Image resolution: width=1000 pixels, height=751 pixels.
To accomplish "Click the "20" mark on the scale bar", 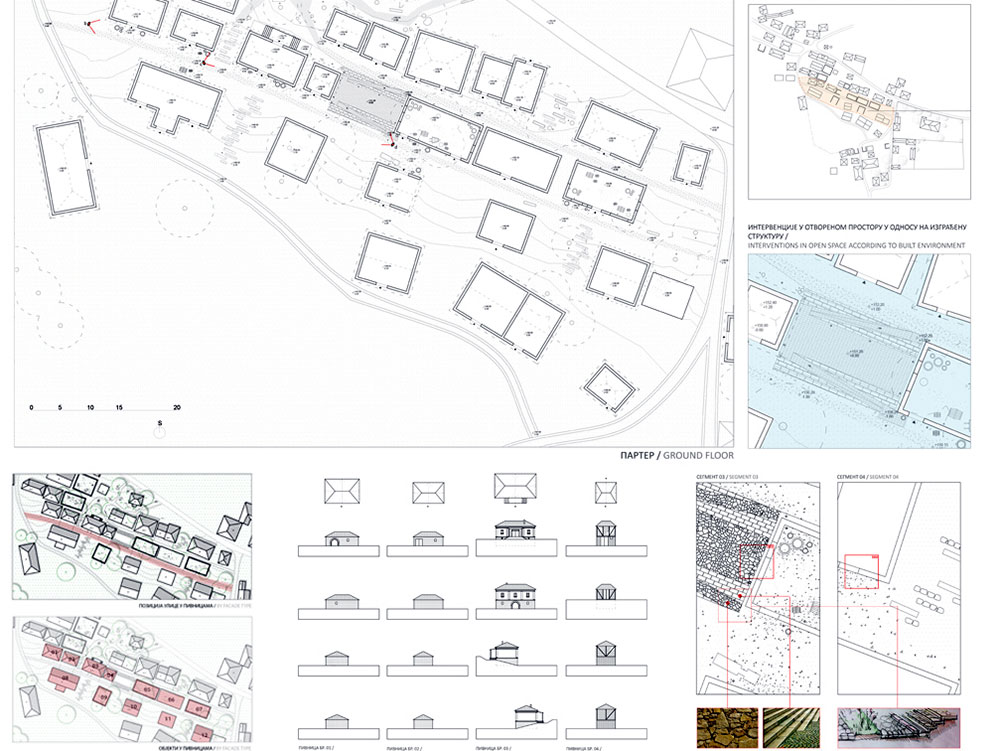I will coord(177,407).
